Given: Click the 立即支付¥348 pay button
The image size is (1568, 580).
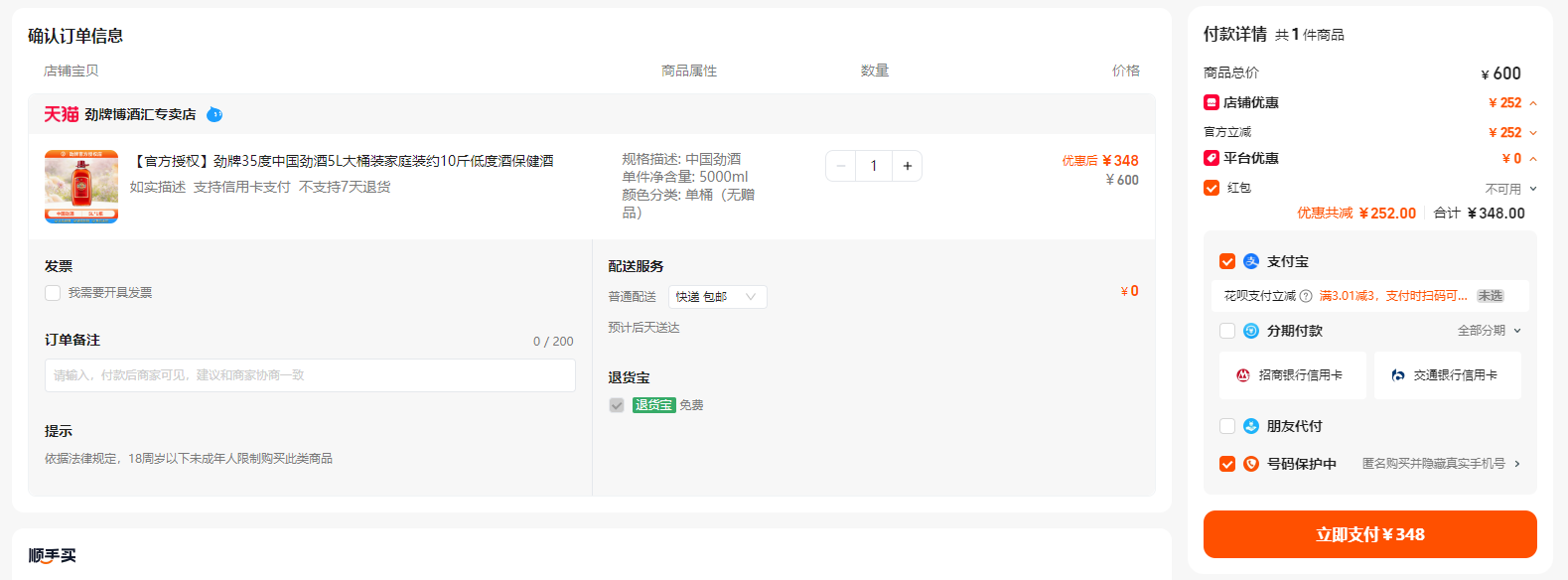Looking at the screenshot, I should pyautogui.click(x=1370, y=534).
